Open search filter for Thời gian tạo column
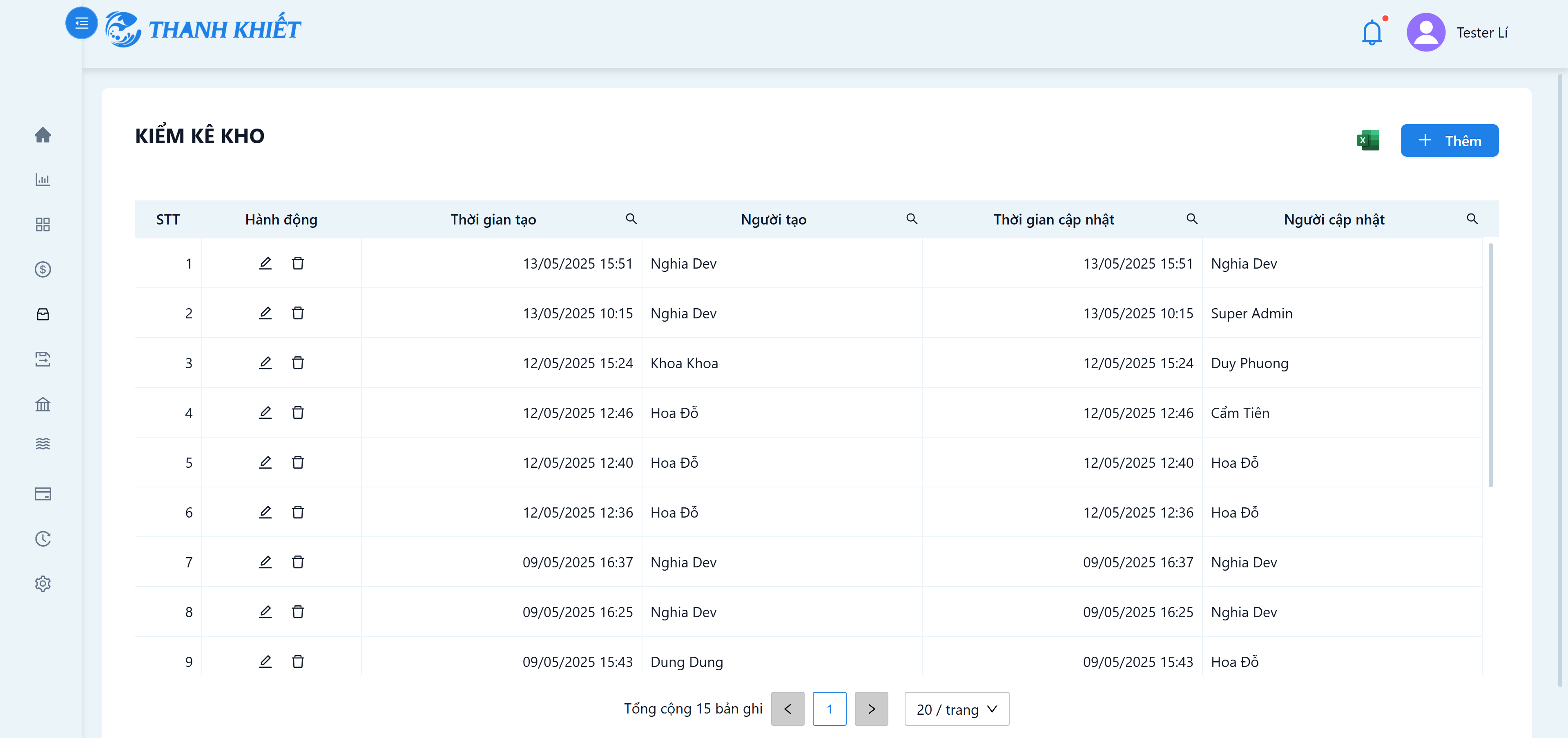The image size is (1568, 738). point(631,219)
